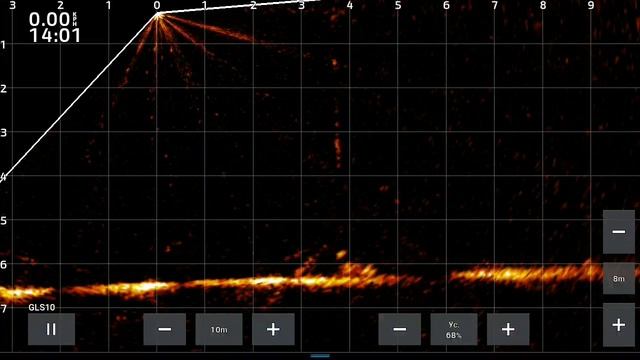
Task: Tap the 0.00 speed readout
Action: [x=49, y=20]
